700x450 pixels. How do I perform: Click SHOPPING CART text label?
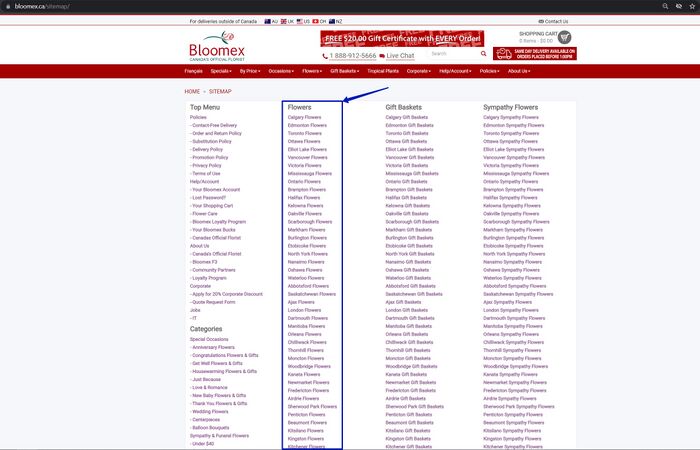(x=538, y=34)
